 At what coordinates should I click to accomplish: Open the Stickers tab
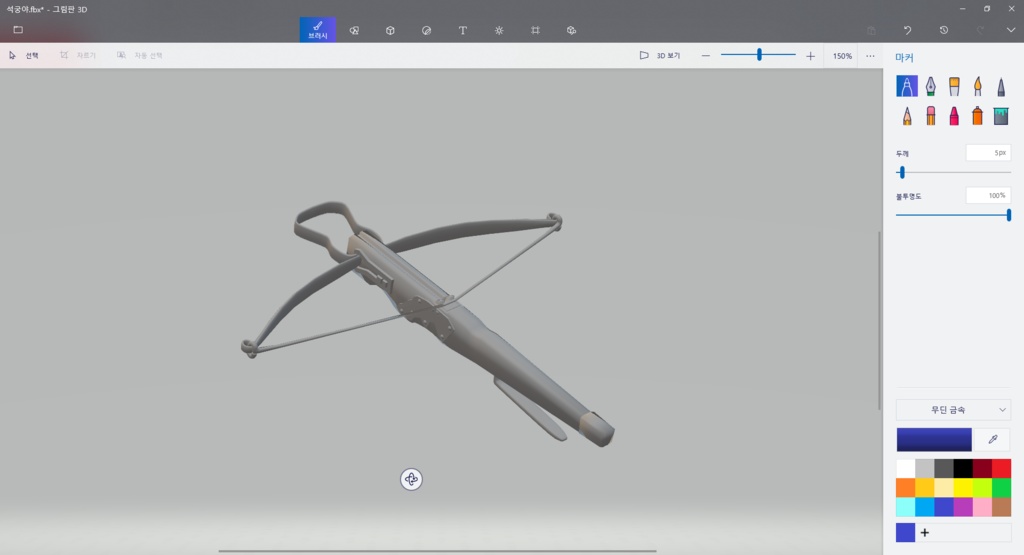pos(426,30)
